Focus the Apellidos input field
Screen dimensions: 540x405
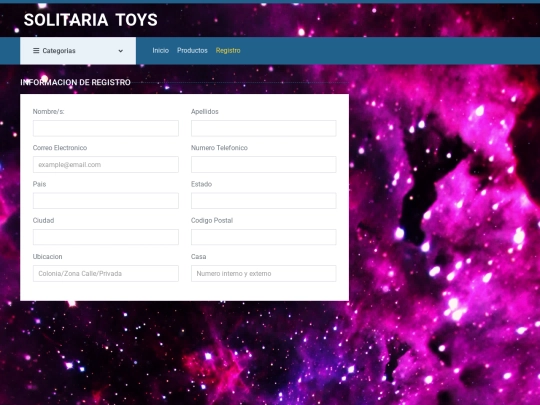click(263, 128)
